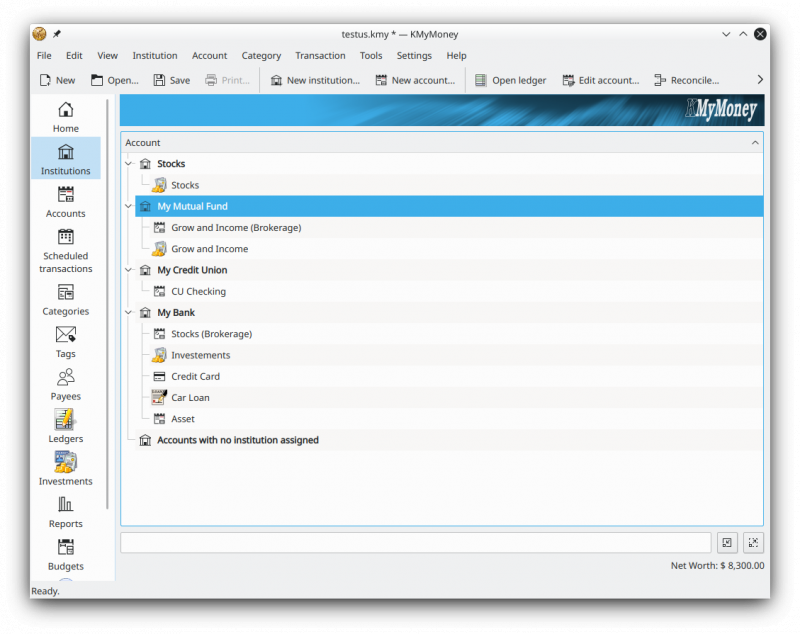The width and height of the screenshot is (800, 634).
Task: Open the Tags view
Action: click(65, 342)
